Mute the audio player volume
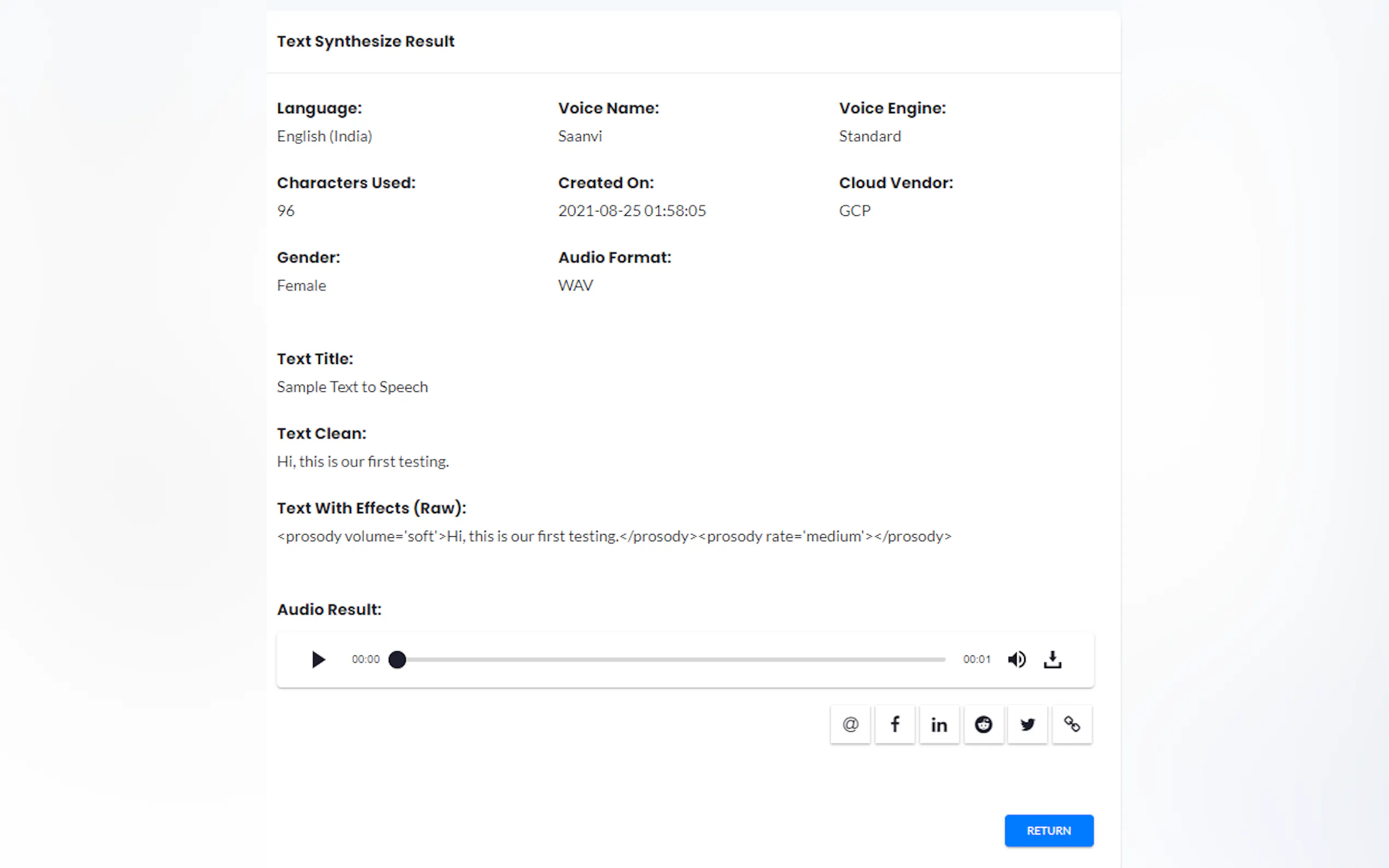The image size is (1389, 868). (x=1017, y=659)
